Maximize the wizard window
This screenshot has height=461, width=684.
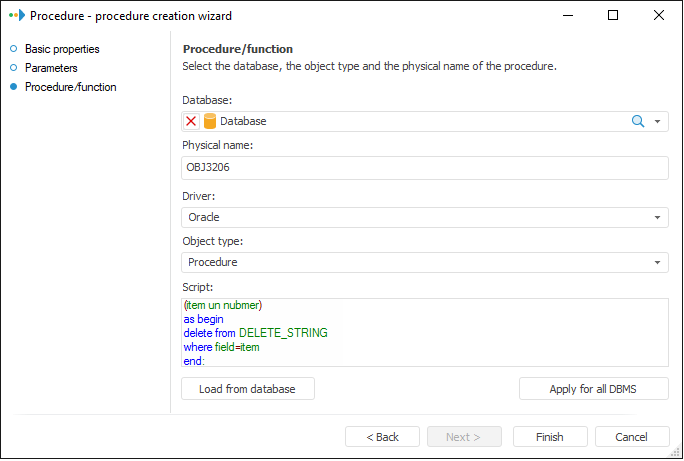[x=613, y=15]
